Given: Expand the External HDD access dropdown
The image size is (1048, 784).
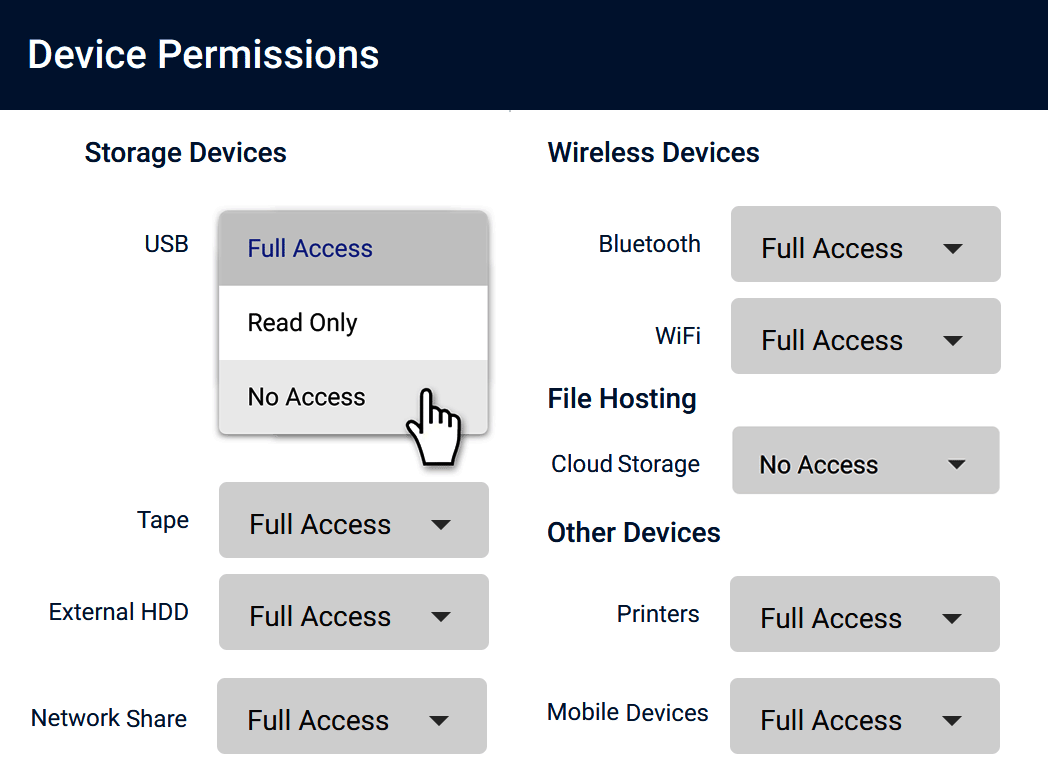Looking at the screenshot, I should click(x=353, y=612).
